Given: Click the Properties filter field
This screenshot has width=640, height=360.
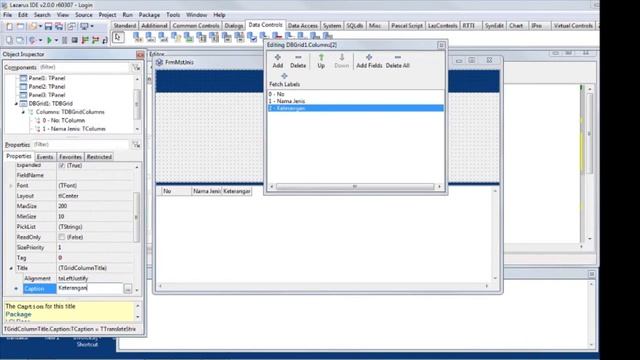Looking at the screenshot, I should click(80, 145).
